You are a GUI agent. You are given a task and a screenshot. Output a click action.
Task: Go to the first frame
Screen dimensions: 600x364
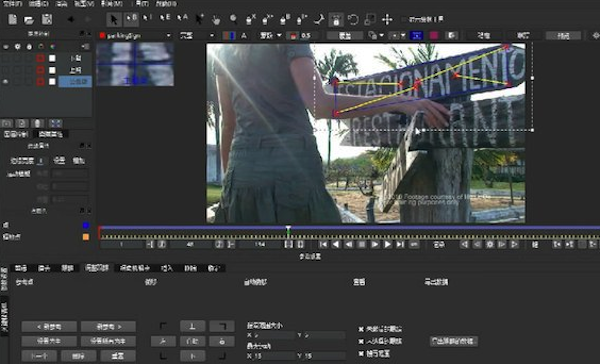click(x=323, y=244)
